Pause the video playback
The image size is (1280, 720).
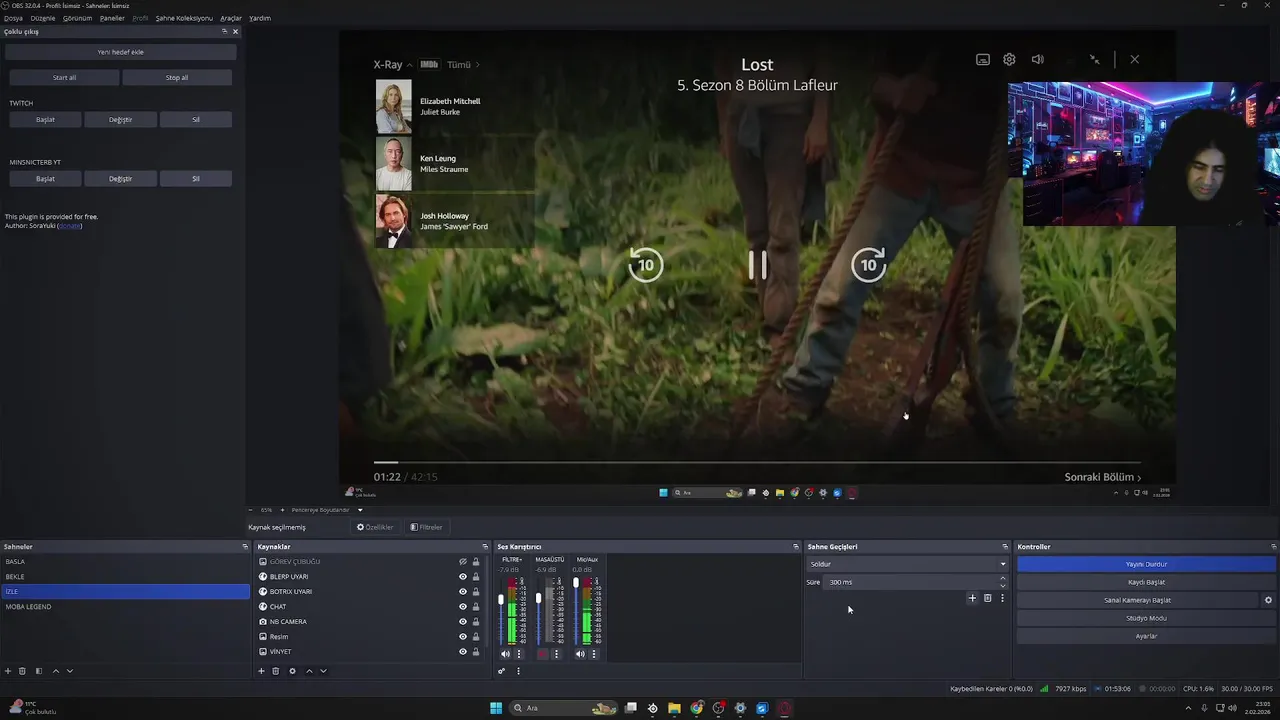click(x=758, y=265)
